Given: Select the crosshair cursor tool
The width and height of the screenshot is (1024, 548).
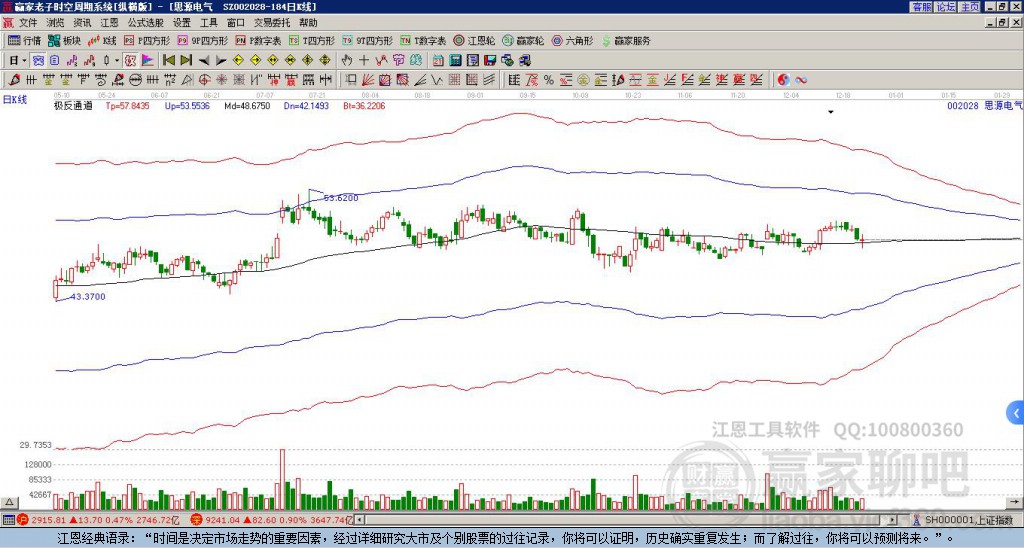Looking at the screenshot, I should pos(364,61).
